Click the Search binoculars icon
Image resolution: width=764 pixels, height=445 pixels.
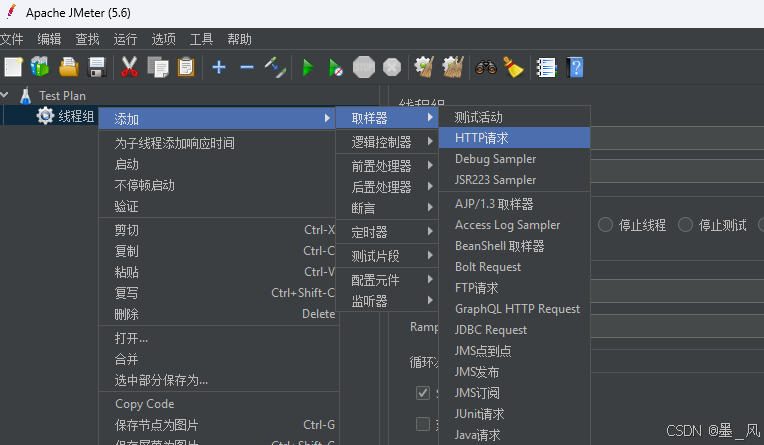click(x=486, y=67)
